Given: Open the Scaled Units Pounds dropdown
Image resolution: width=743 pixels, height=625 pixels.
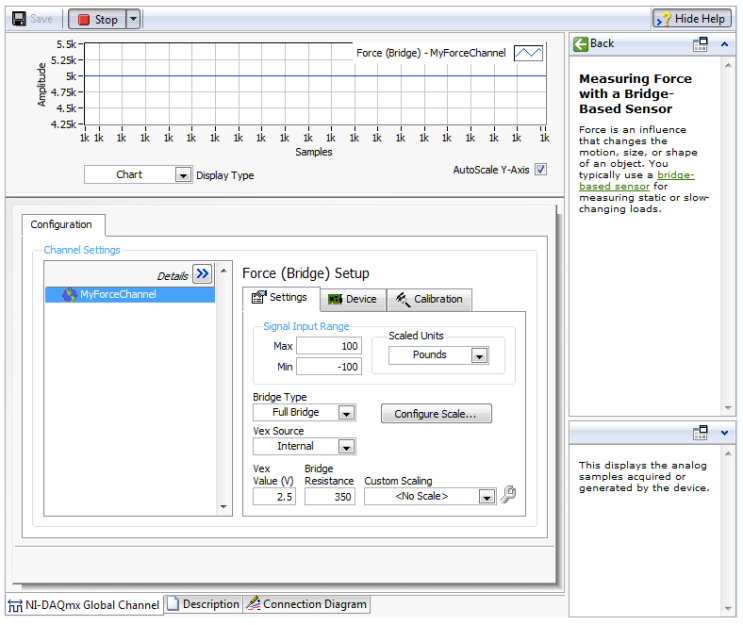Looking at the screenshot, I should click(x=480, y=355).
